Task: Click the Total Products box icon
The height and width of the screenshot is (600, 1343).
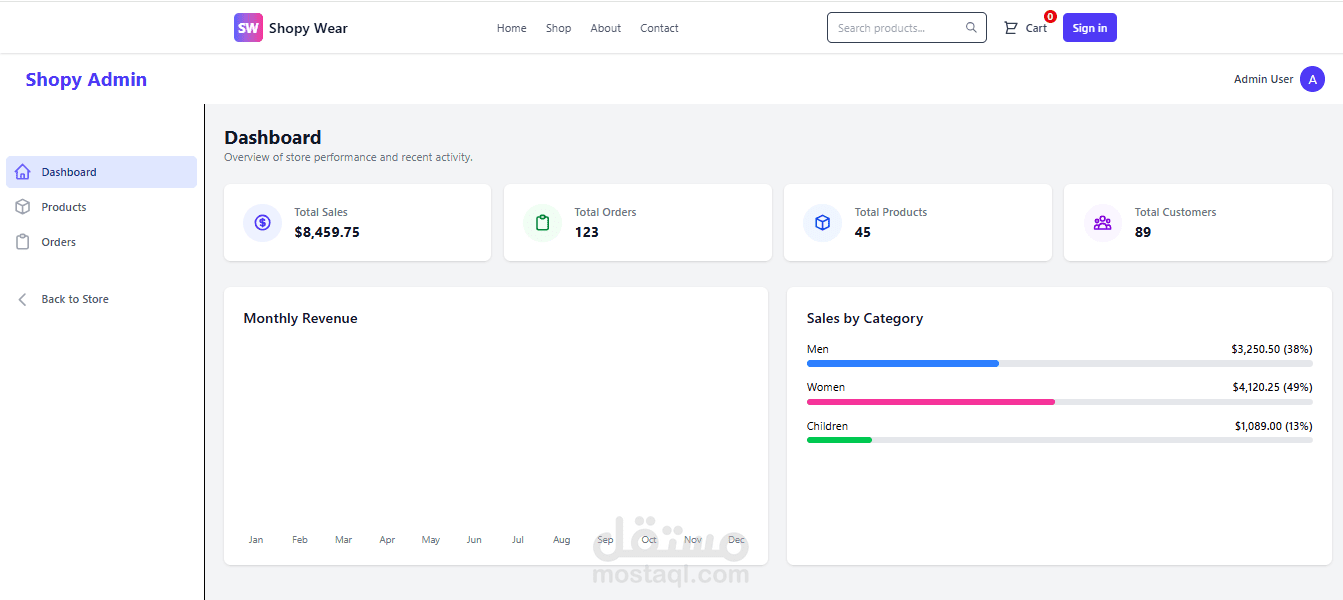Action: pyautogui.click(x=822, y=222)
